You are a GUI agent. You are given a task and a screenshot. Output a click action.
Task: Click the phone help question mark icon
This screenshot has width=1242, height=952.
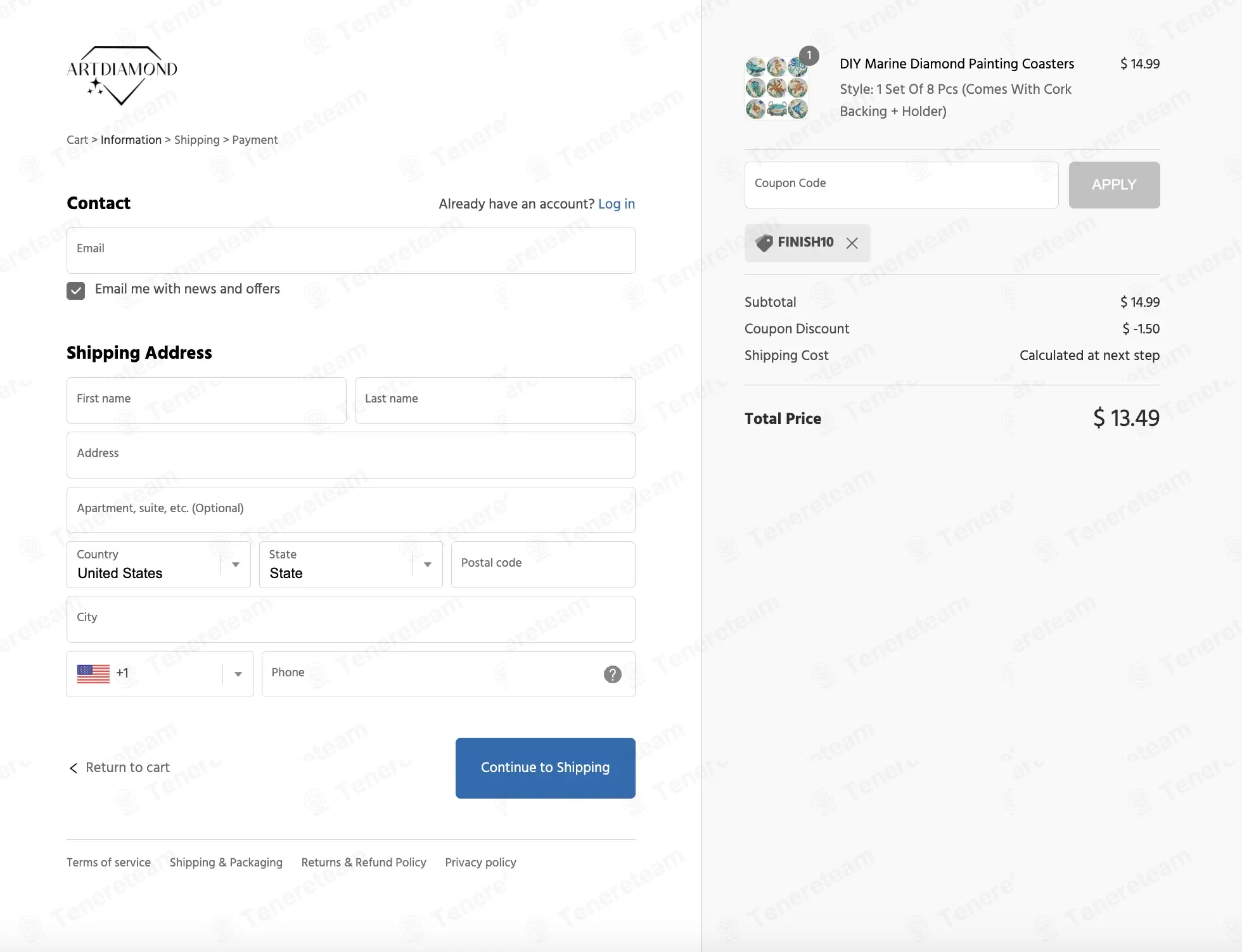[x=612, y=674]
